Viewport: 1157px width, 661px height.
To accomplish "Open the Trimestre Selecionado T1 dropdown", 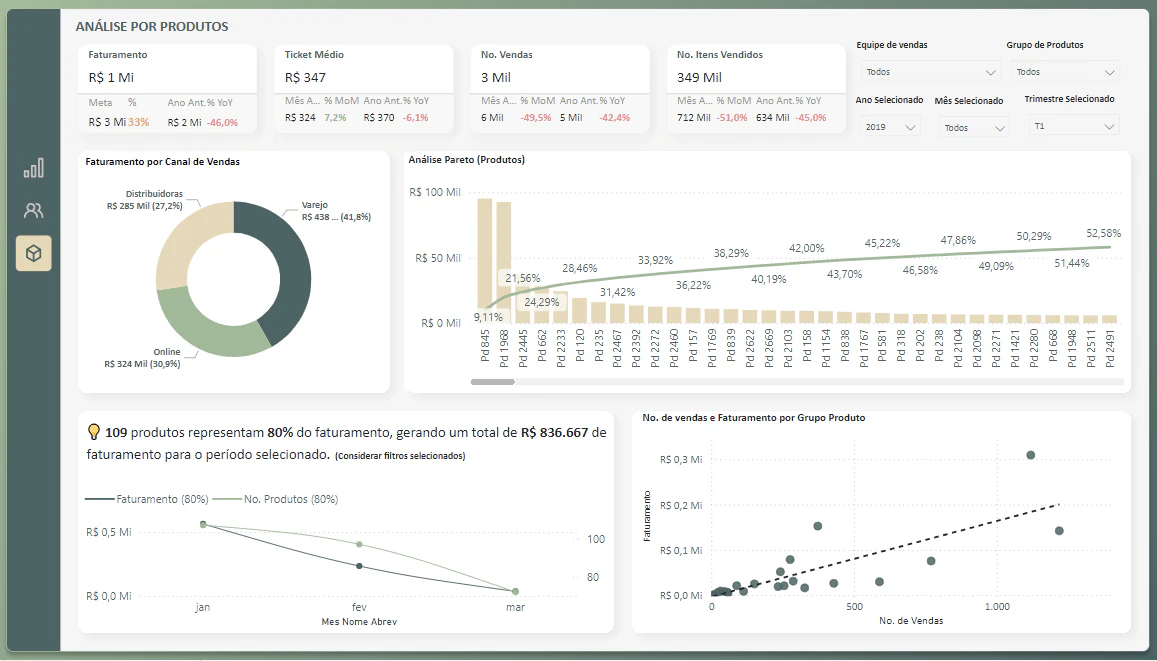I will pyautogui.click(x=1074, y=126).
